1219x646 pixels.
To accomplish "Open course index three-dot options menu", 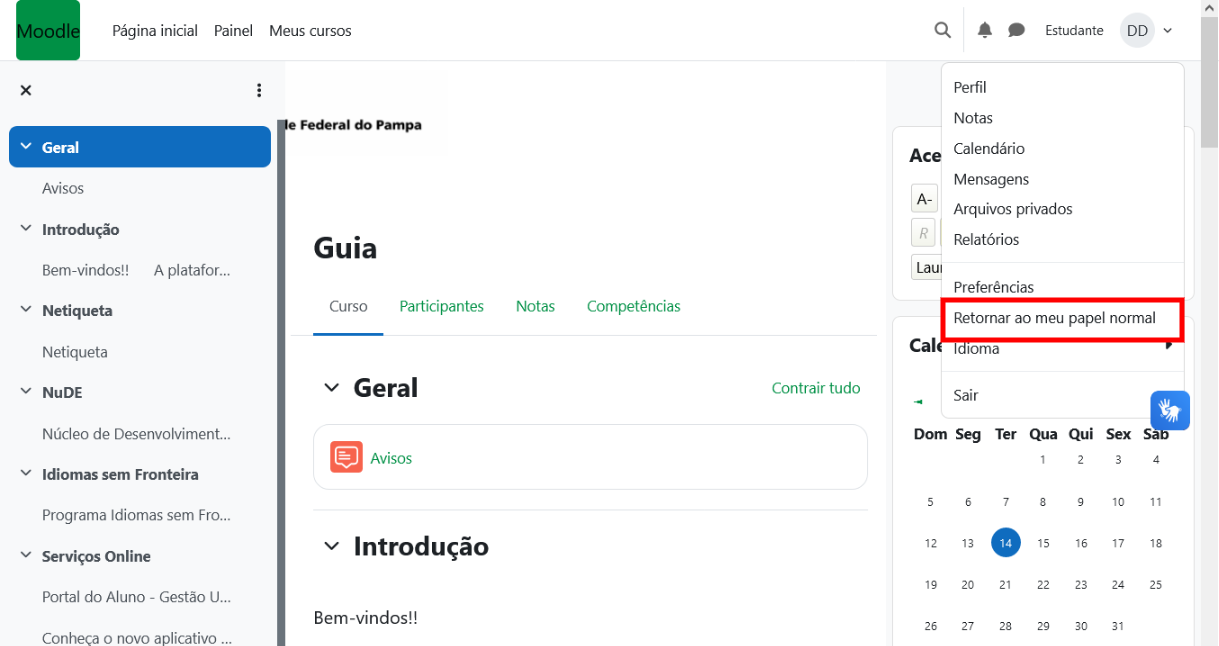I will 259,90.
